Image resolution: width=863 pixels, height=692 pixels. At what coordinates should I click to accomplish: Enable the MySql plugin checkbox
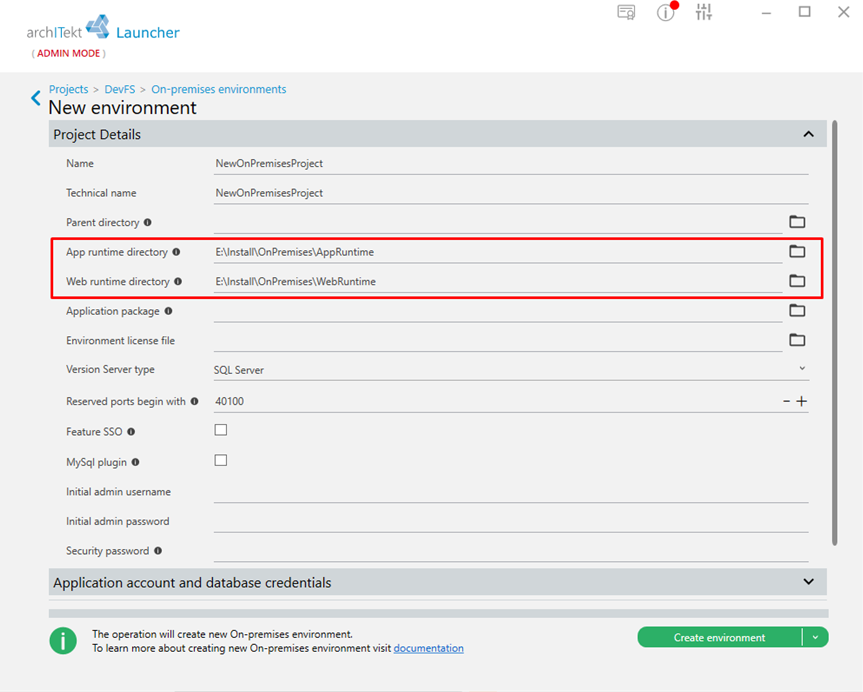[x=221, y=460]
